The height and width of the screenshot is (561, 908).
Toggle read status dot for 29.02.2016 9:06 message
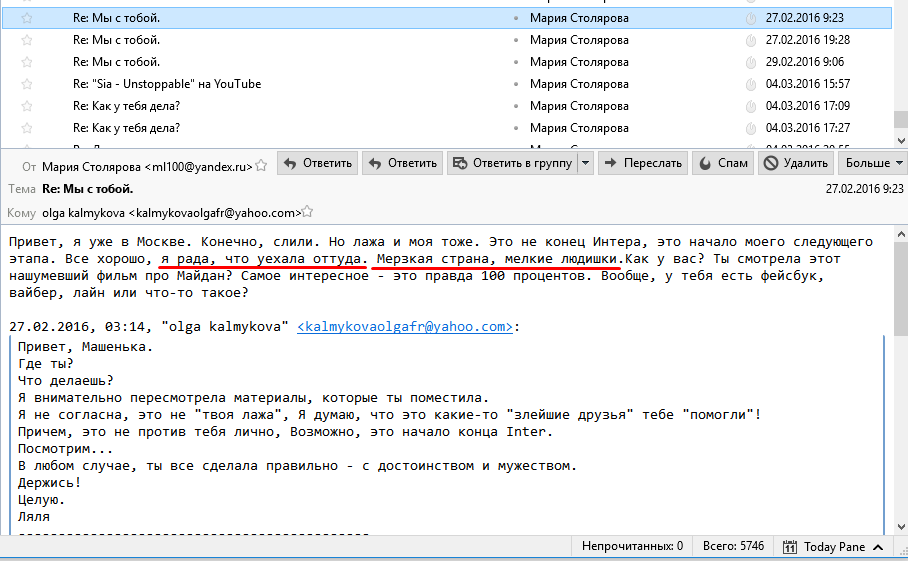point(516,62)
